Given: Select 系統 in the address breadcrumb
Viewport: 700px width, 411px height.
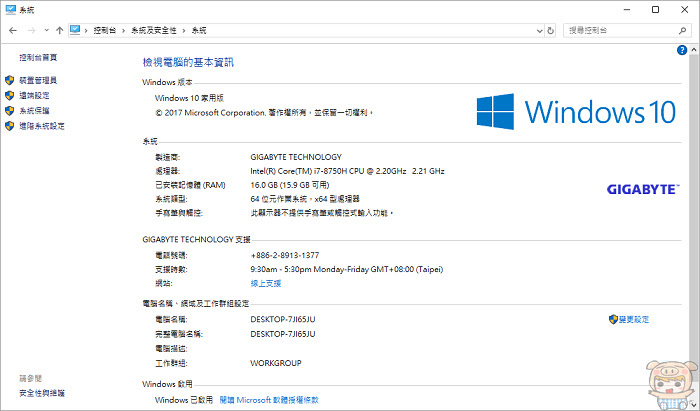Looking at the screenshot, I should click(x=199, y=30).
